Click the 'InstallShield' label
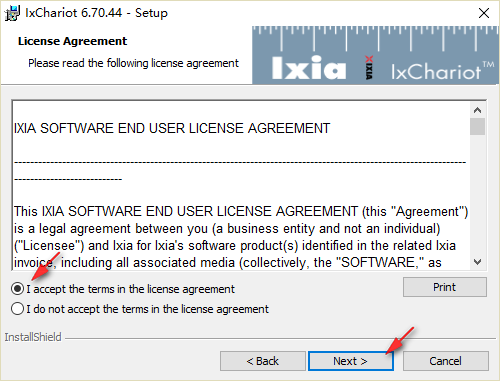 click(33, 337)
